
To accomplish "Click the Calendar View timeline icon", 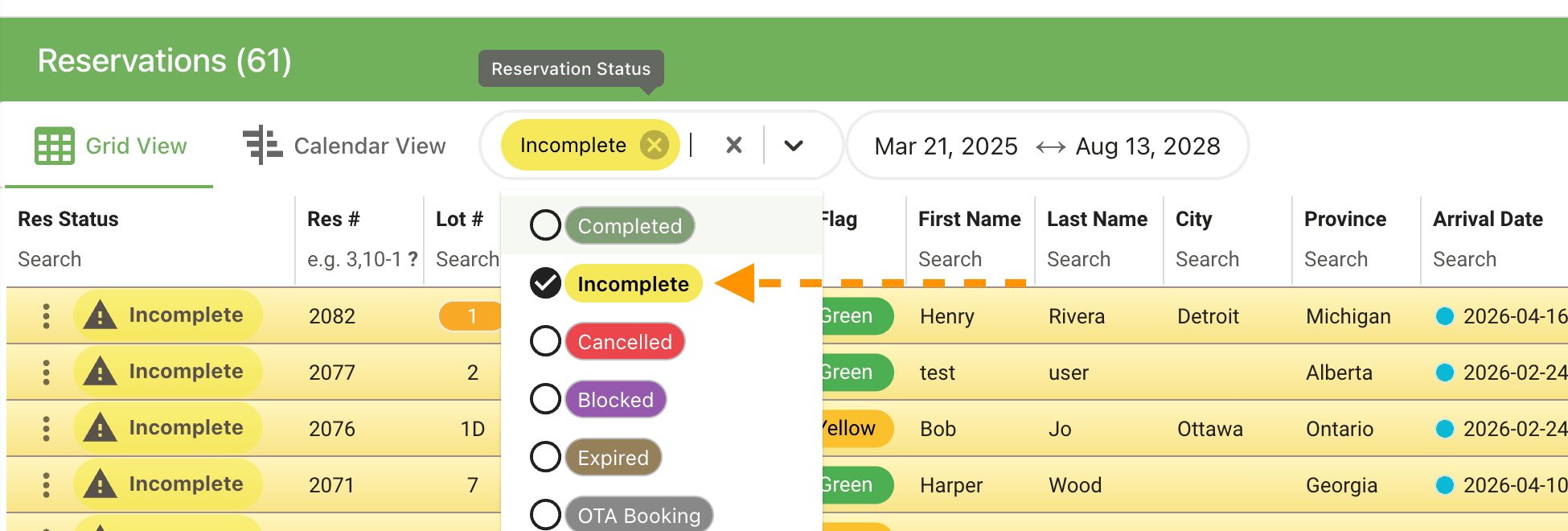I will click(x=262, y=146).
